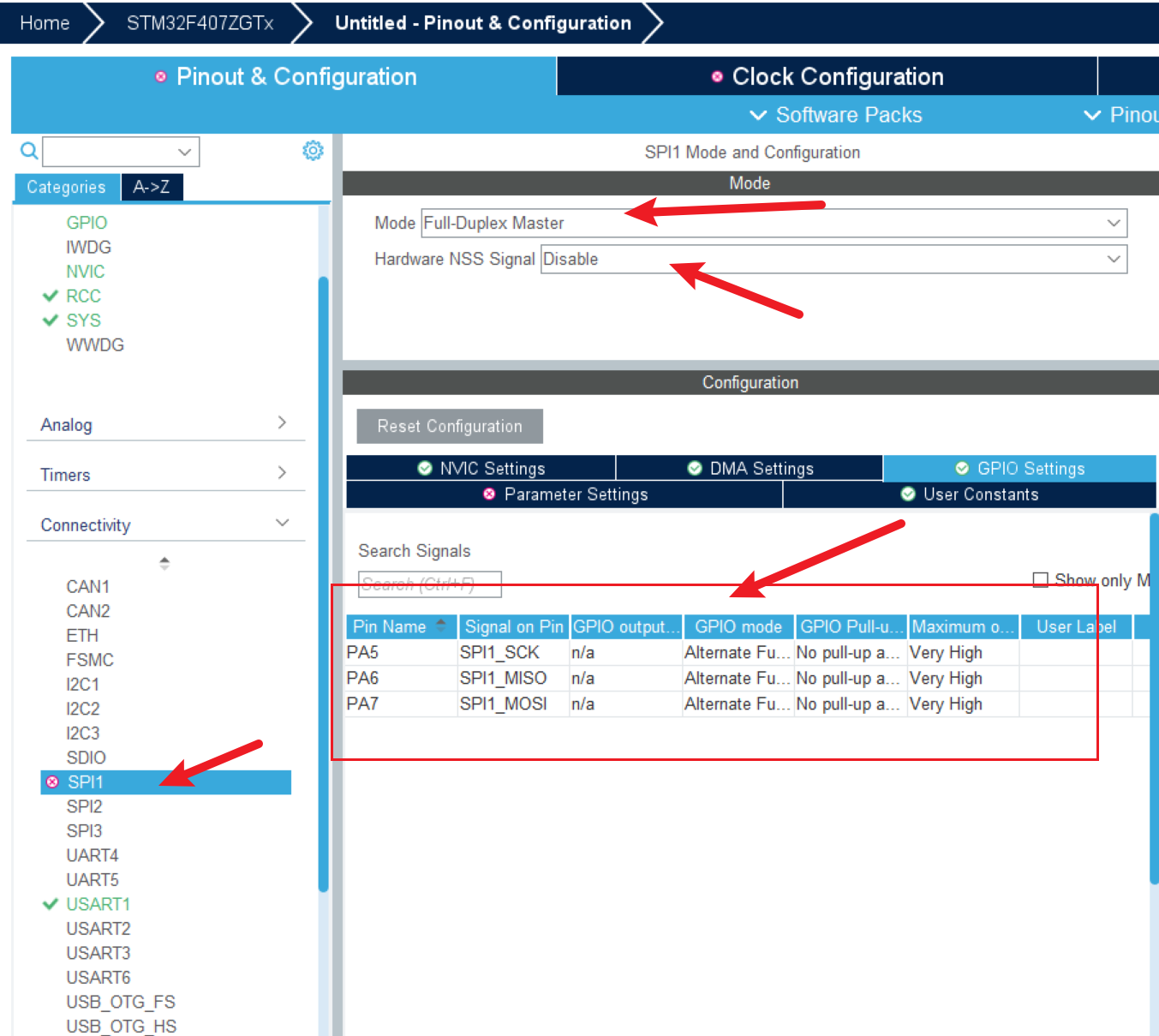Open the Software Packs dropdown menu

(x=836, y=115)
